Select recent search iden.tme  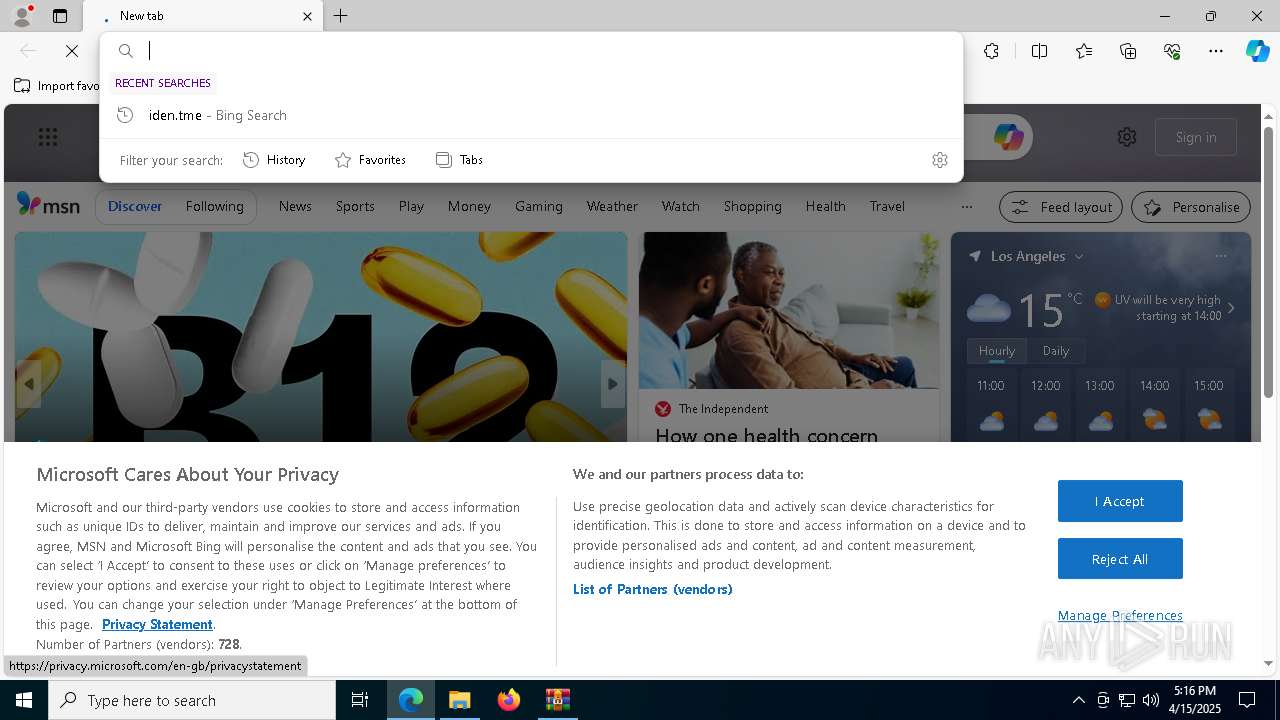[531, 115]
